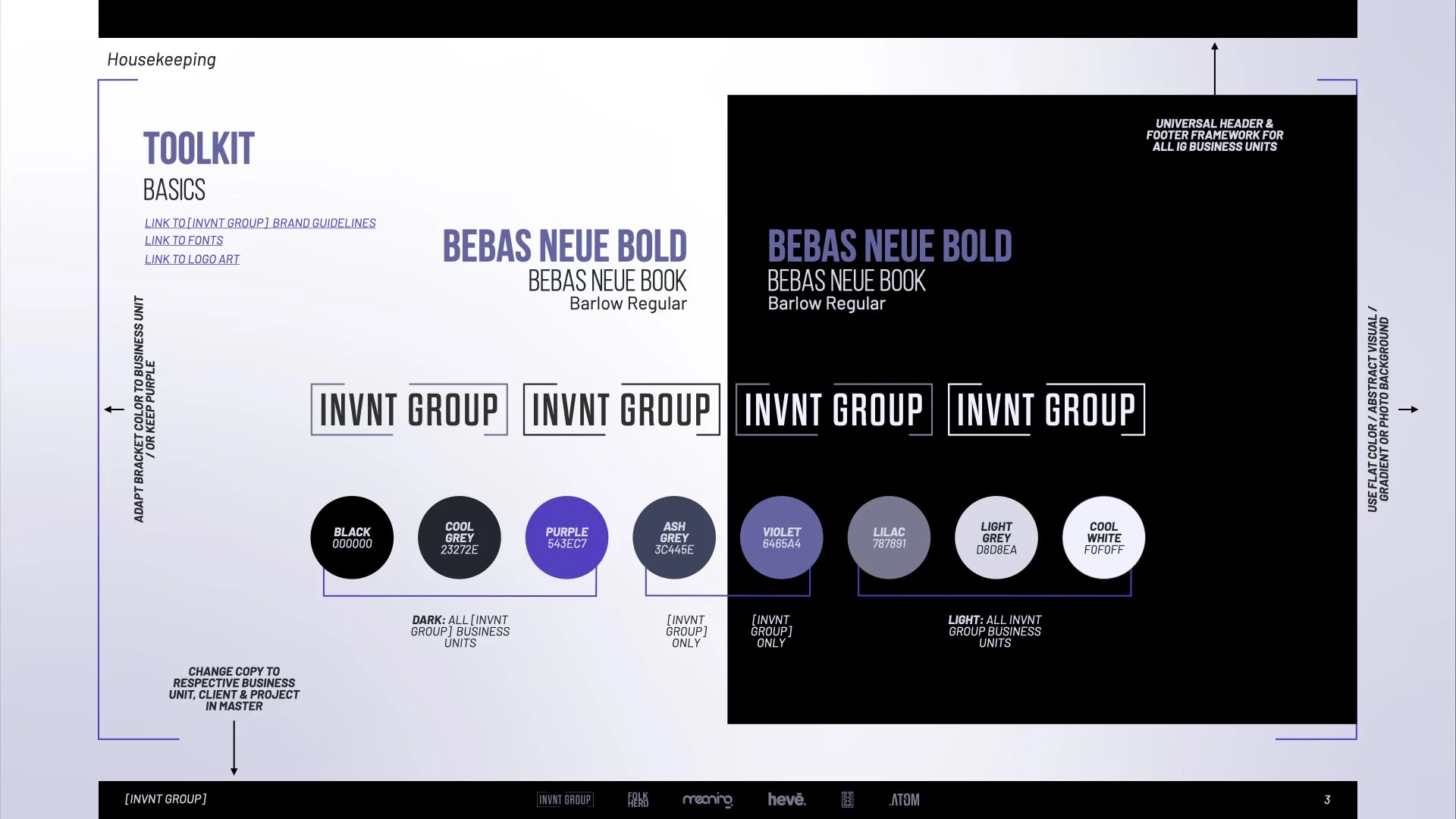
Task: Click the .ATOM logo in the footer
Action: point(904,799)
